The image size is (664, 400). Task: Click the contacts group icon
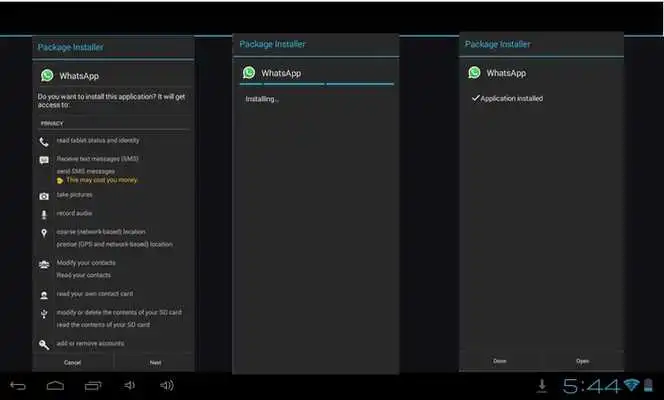click(x=44, y=264)
